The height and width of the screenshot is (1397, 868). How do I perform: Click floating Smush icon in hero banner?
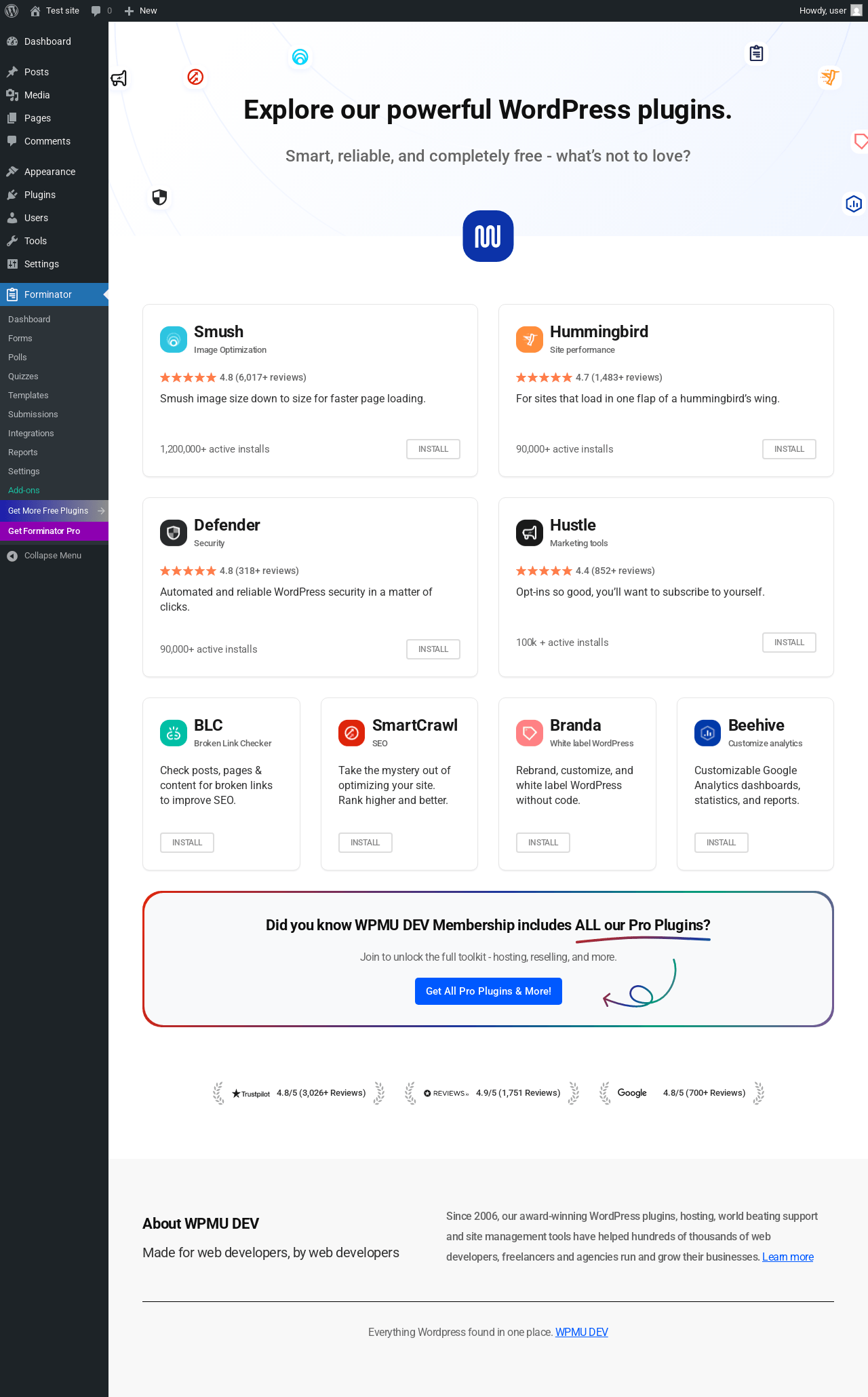pos(300,57)
